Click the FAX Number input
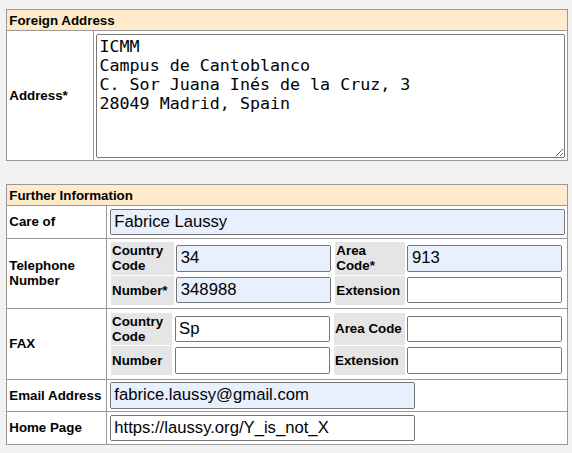Image resolution: width=572 pixels, height=453 pixels. point(252,360)
